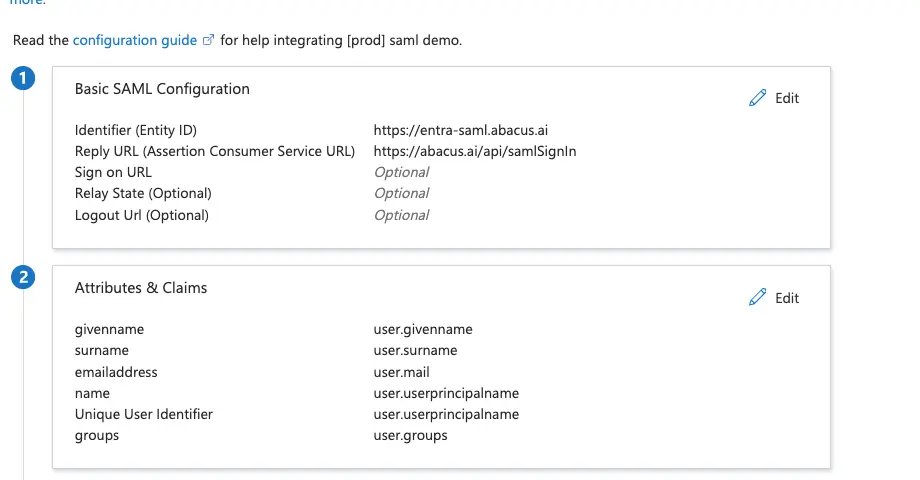Click the Optional value for Logout Url

(401, 215)
